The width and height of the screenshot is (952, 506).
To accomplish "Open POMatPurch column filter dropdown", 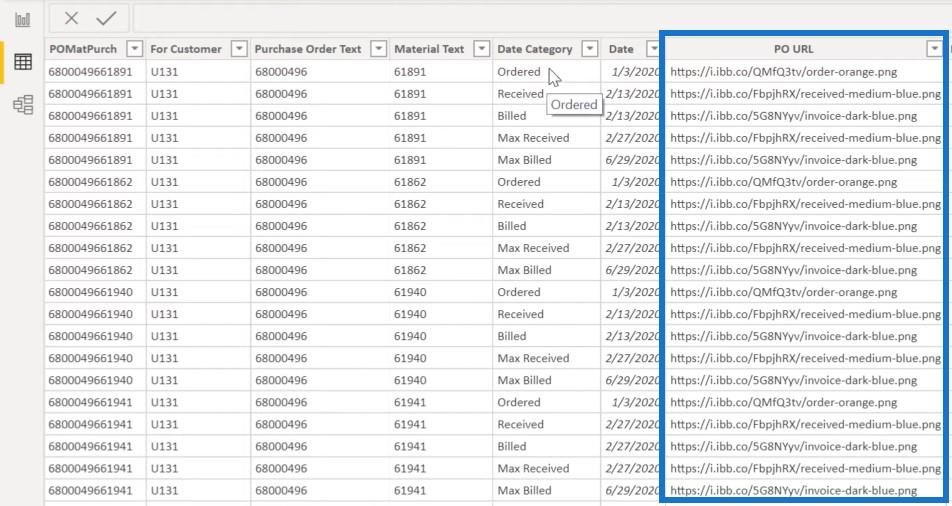I will 135,49.
